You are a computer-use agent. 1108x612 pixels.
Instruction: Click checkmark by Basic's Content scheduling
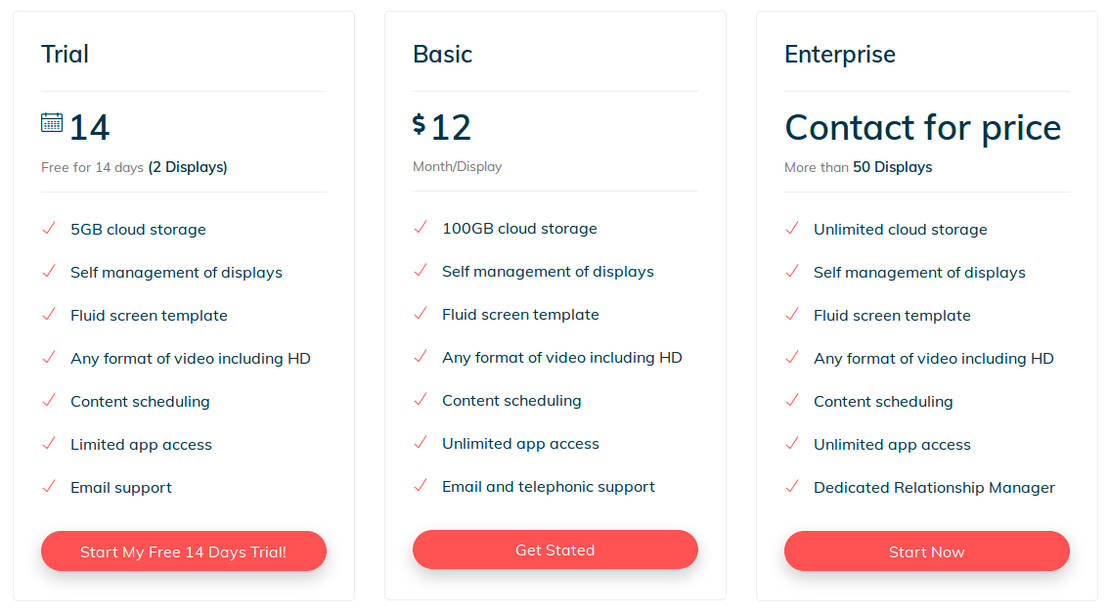pos(420,400)
